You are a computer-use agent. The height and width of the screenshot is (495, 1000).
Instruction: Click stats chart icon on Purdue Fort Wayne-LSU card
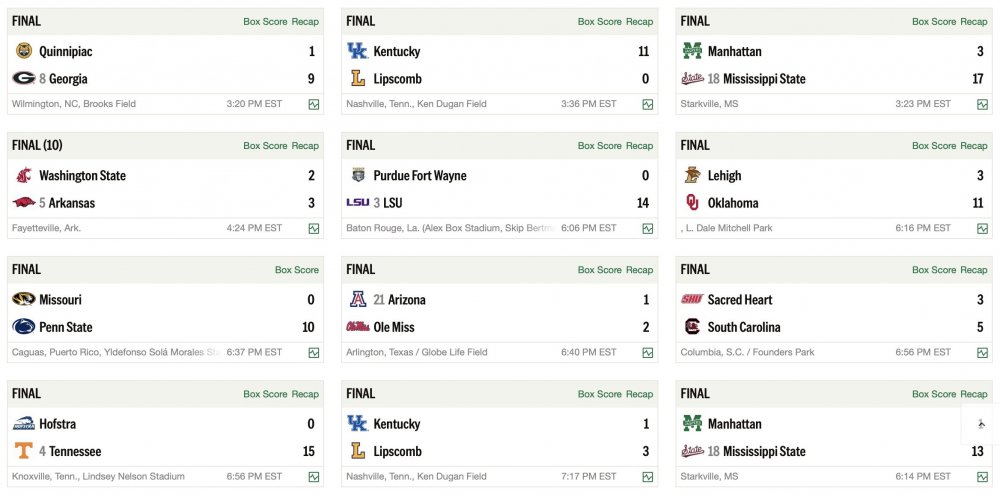(648, 229)
